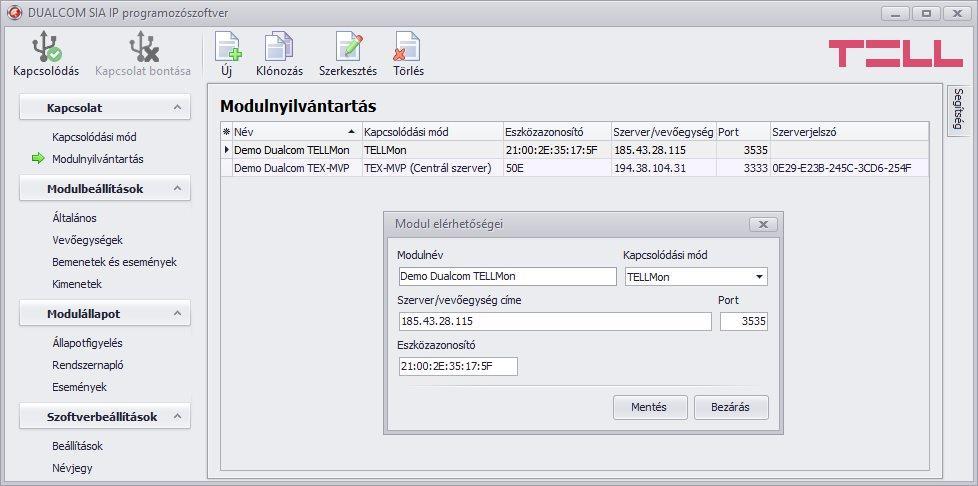Click the Szerkesztés edit icon
The height and width of the screenshot is (486, 978).
(x=349, y=46)
